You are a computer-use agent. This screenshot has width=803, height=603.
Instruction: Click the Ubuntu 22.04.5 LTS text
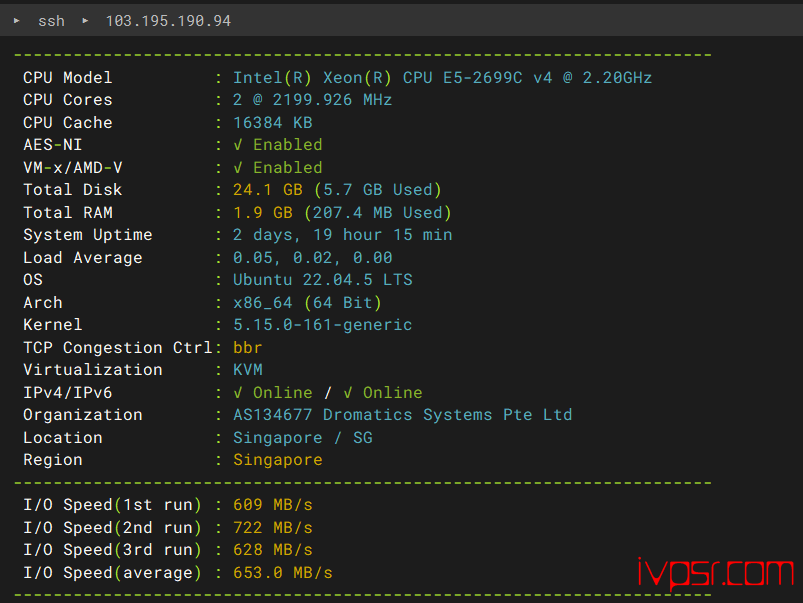coord(323,280)
